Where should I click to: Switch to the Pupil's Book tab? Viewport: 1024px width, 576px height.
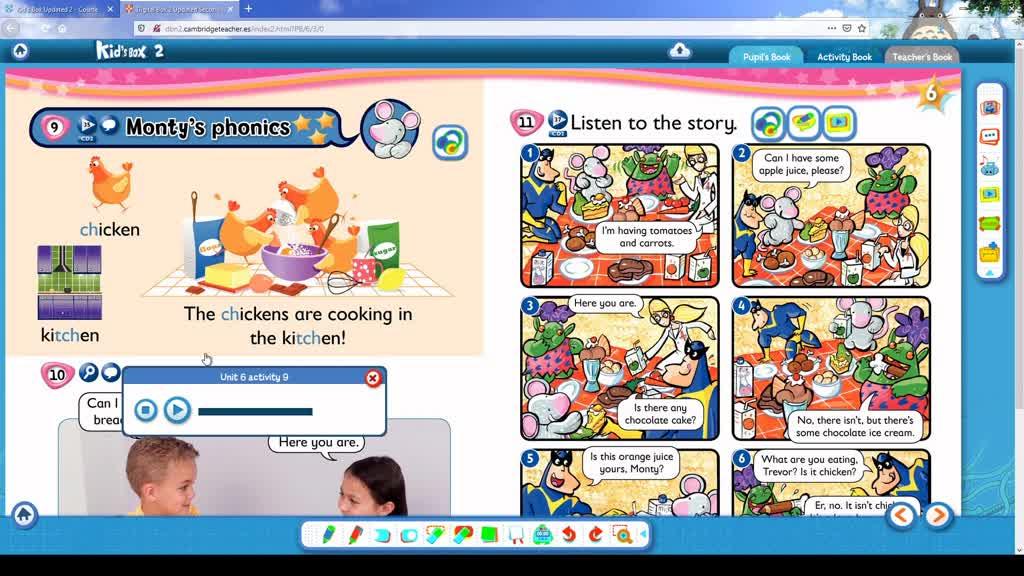click(766, 57)
